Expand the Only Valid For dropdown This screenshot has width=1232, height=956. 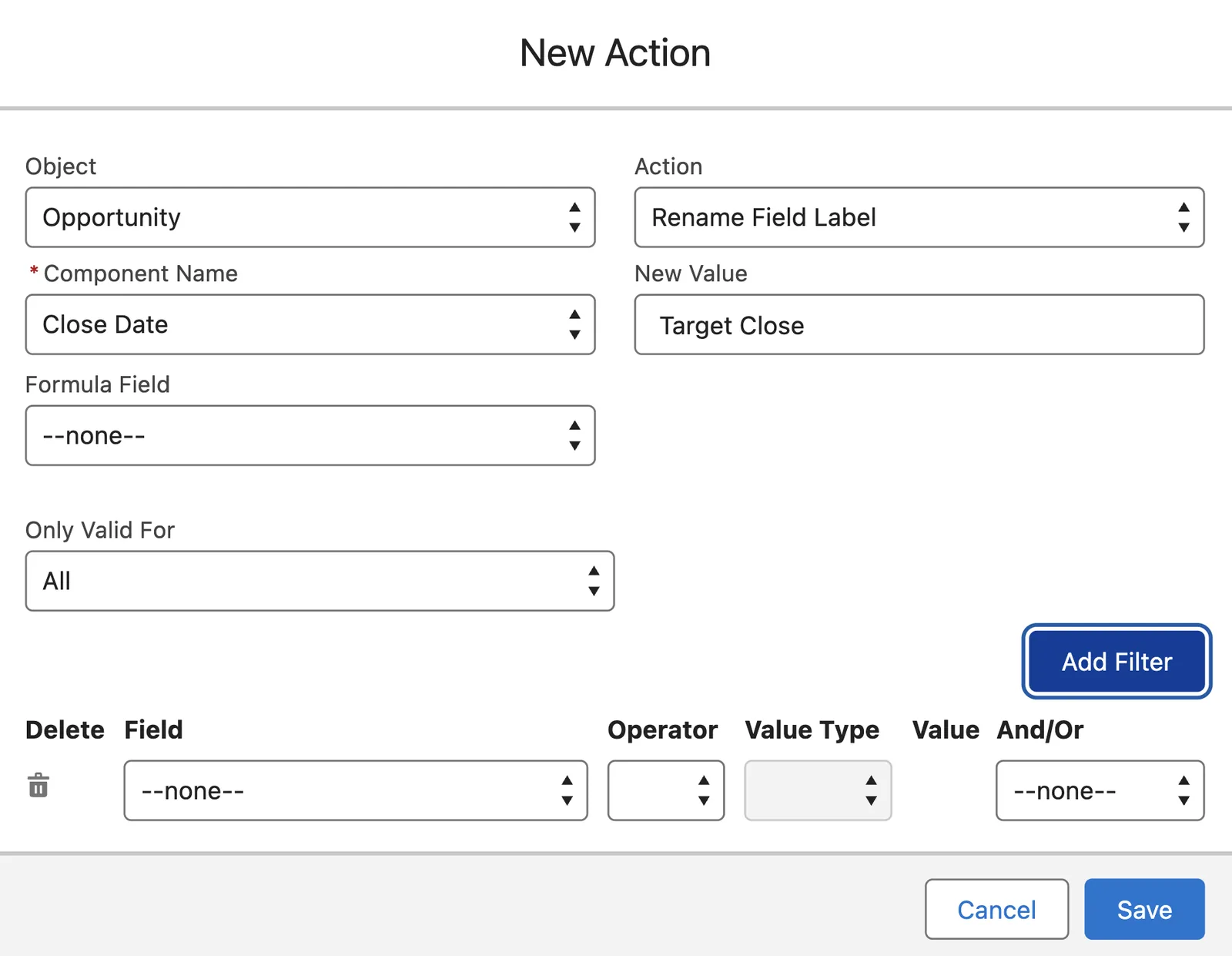pos(320,581)
